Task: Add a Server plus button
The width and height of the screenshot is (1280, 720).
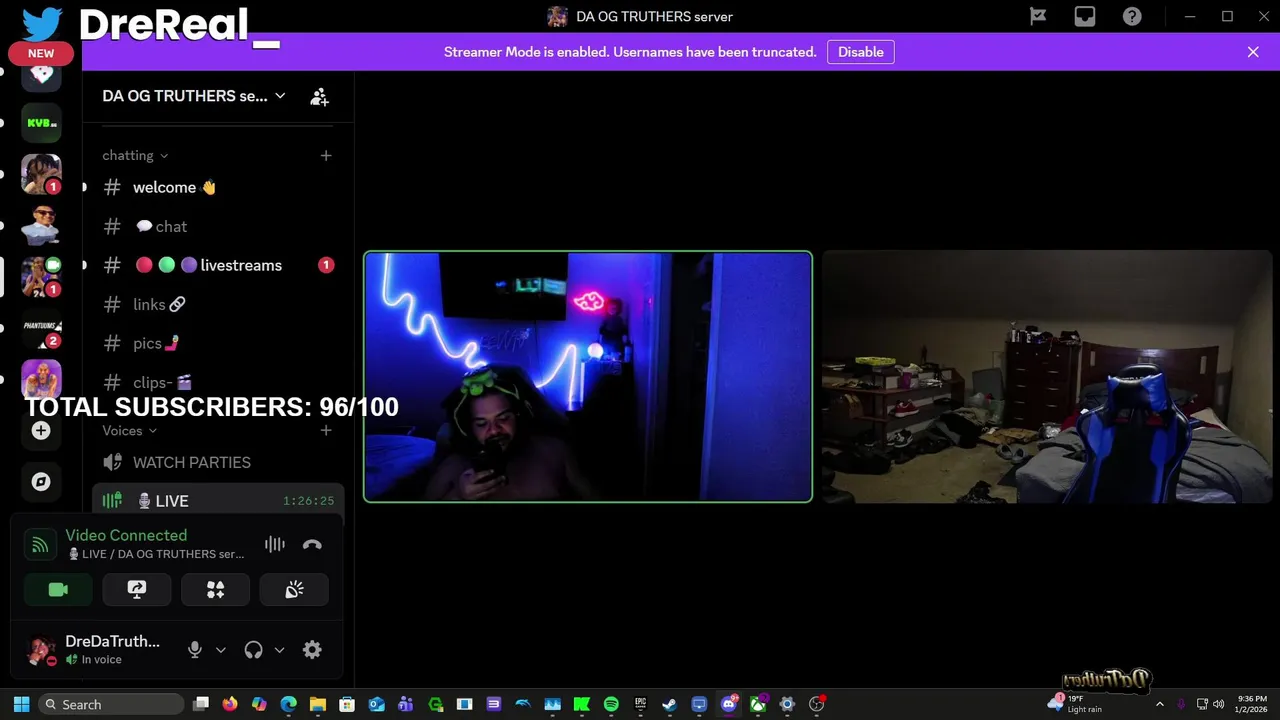Action: 41,431
